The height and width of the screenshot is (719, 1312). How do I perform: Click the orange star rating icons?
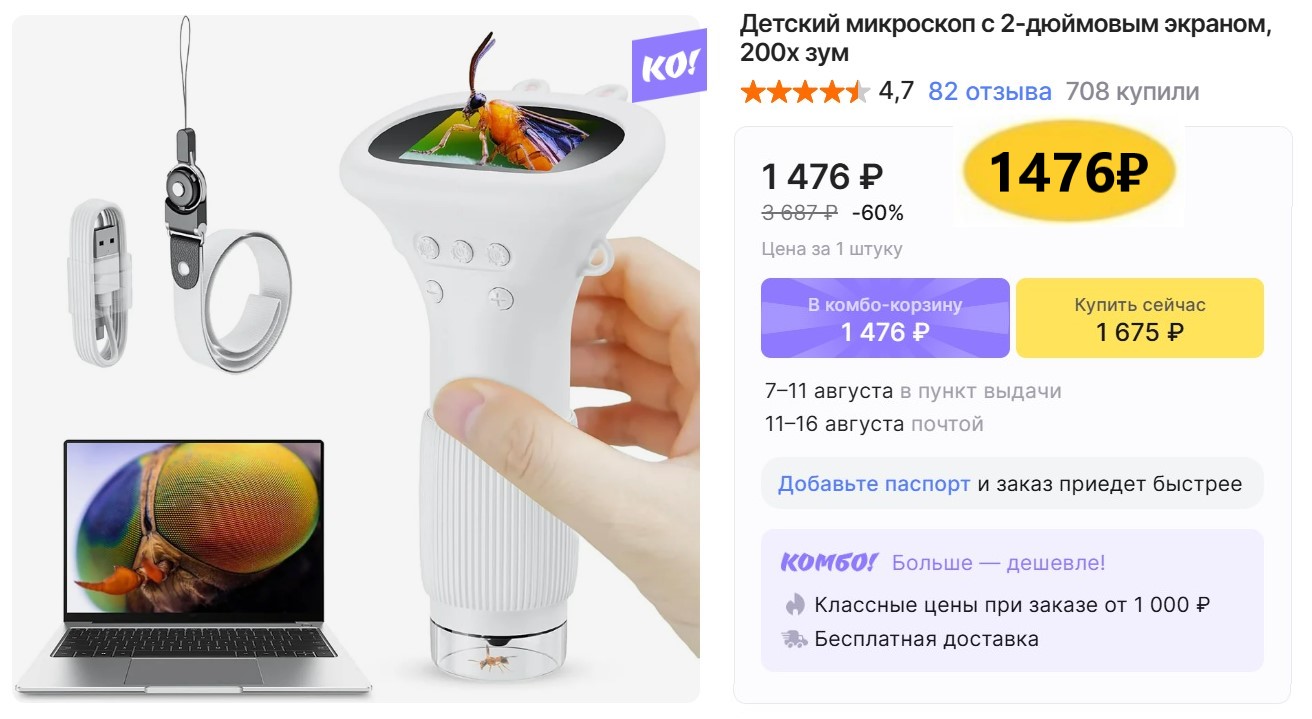click(805, 93)
